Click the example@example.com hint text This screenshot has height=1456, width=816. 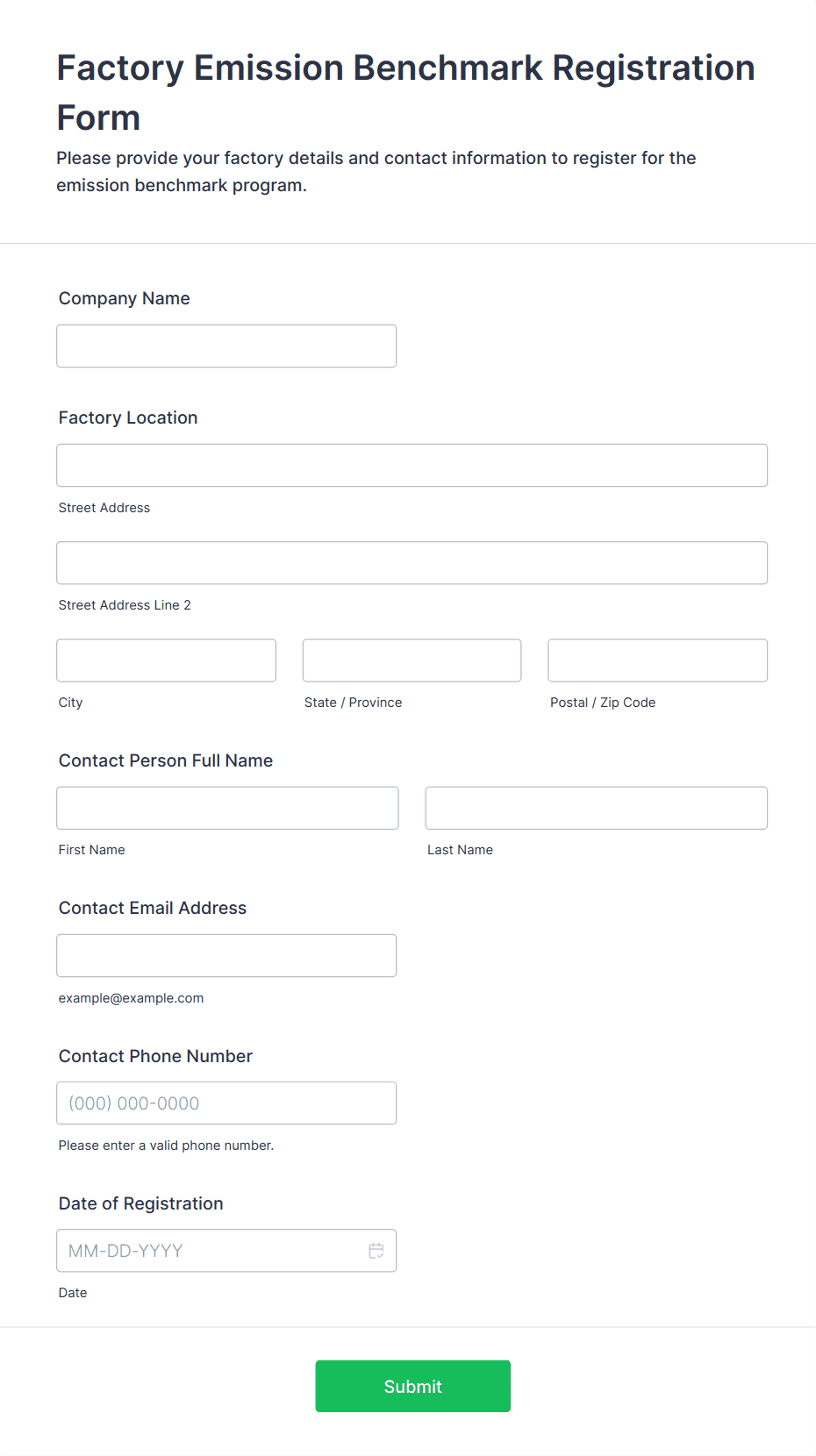pyautogui.click(x=131, y=998)
